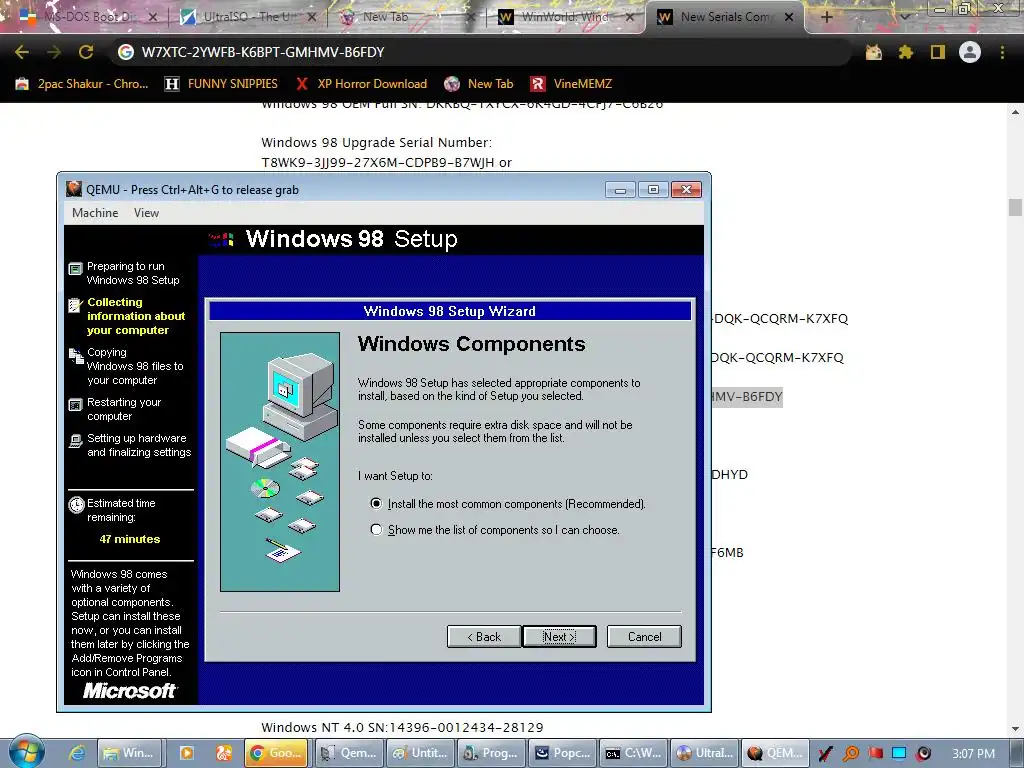Click the Windows NT 4.0 SN text line
Viewport: 1024px width, 768px height.
(402, 727)
